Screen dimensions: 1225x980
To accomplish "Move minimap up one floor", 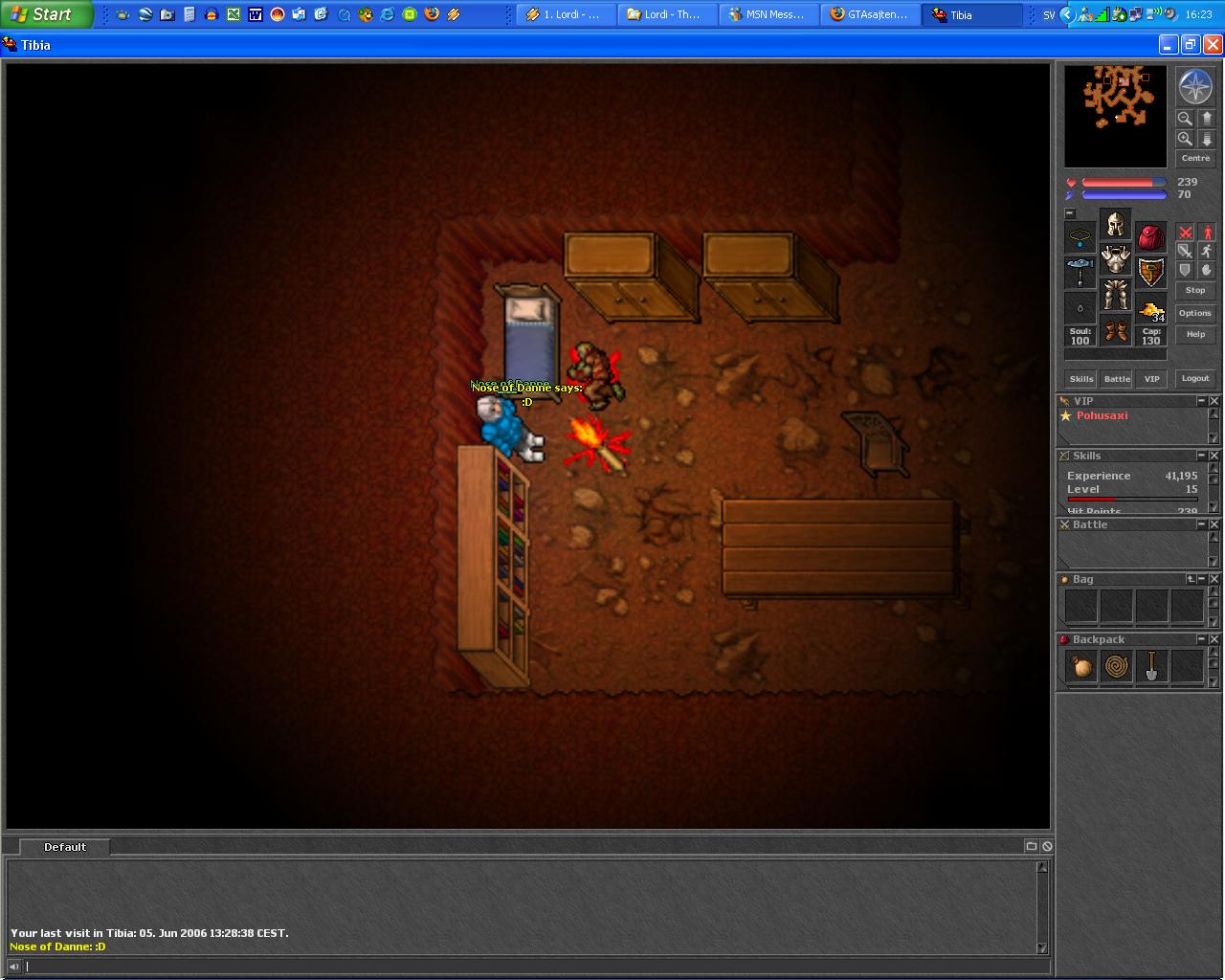I will coord(1207,119).
